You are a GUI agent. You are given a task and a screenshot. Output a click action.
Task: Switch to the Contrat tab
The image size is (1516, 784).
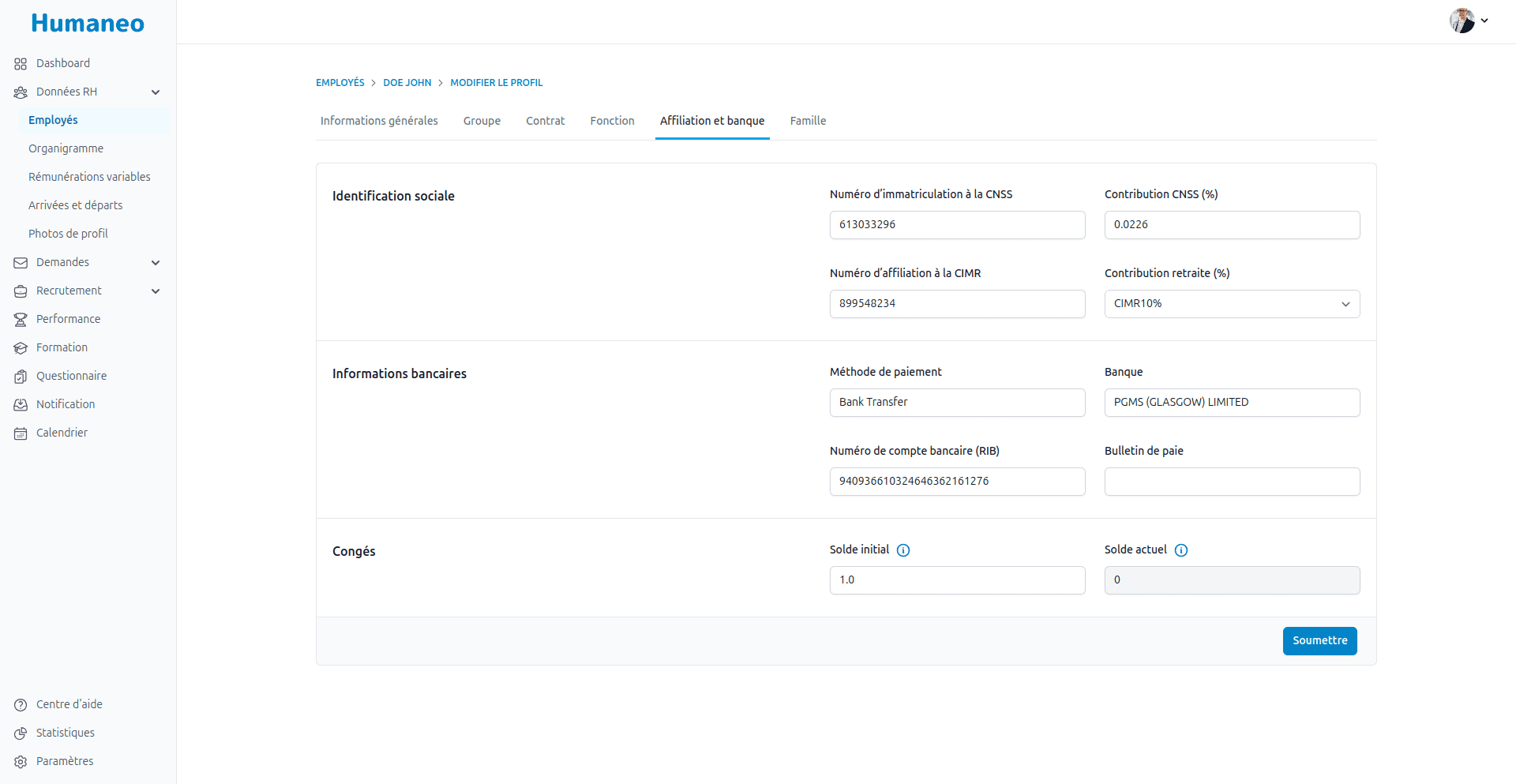pos(545,121)
